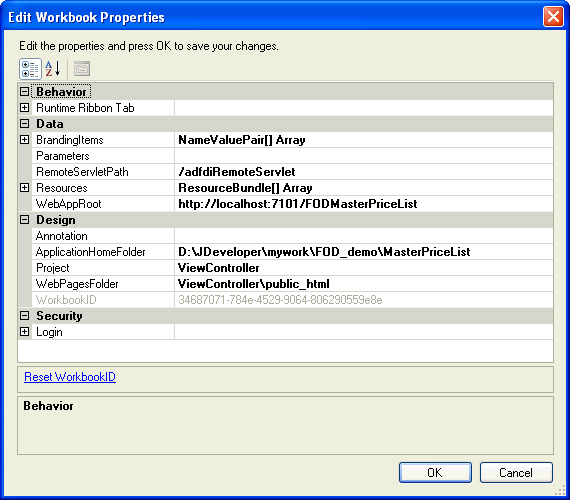This screenshot has height=500, width=570.
Task: Select the Annotation property label
Action: (x=61, y=236)
